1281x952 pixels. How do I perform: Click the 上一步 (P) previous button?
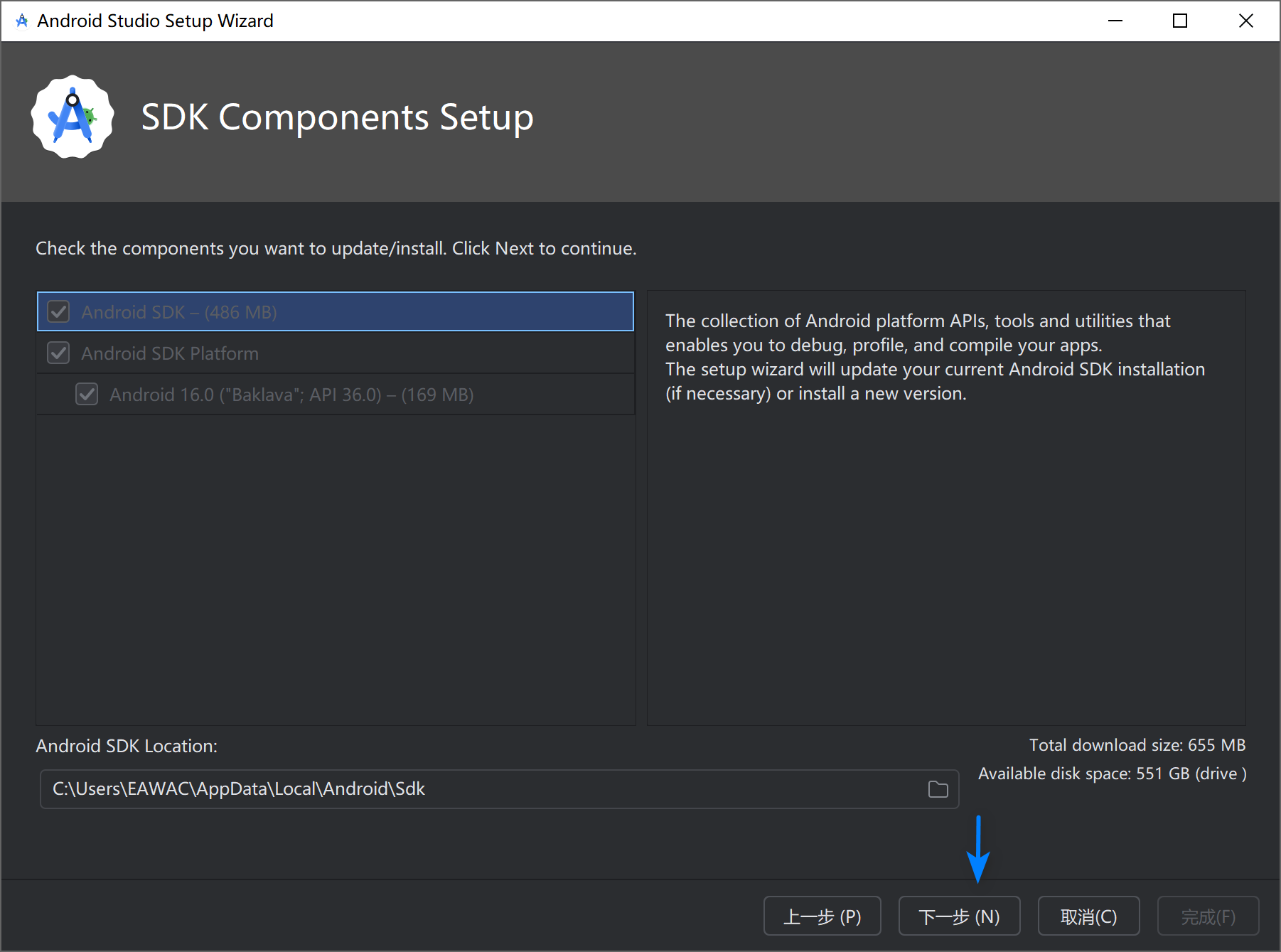point(822,916)
